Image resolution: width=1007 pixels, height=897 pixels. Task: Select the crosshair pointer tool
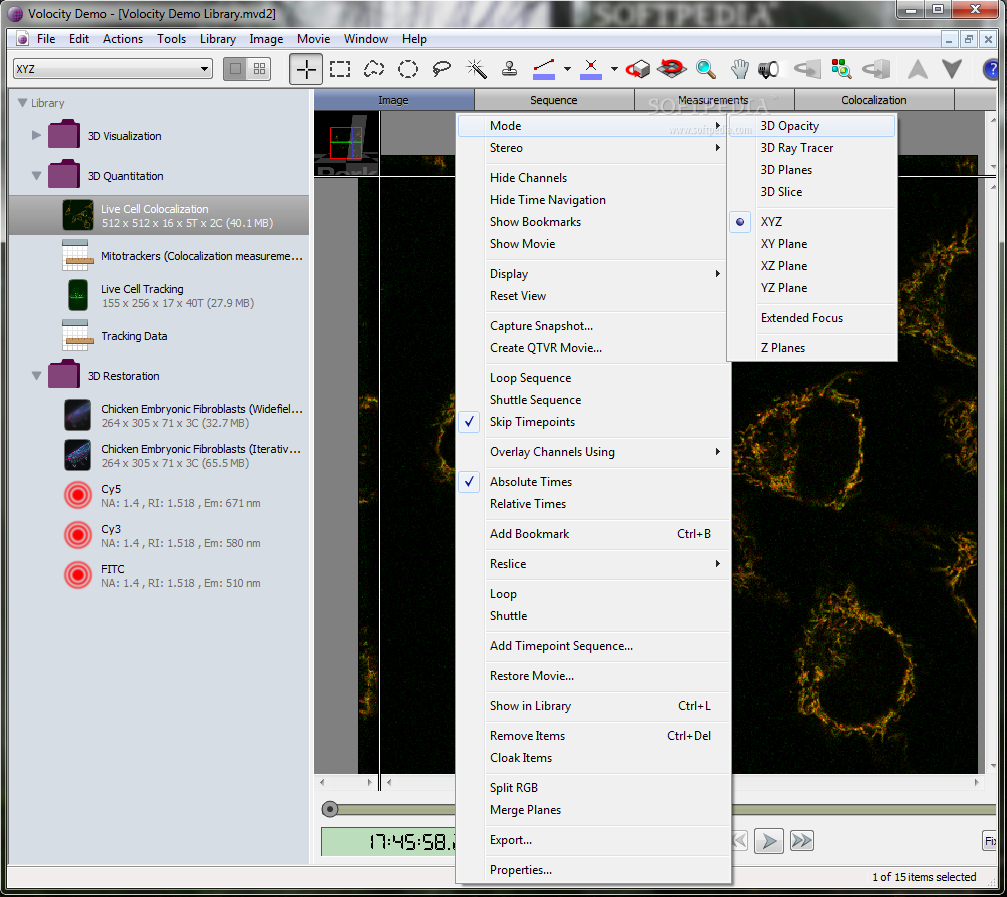coord(306,69)
